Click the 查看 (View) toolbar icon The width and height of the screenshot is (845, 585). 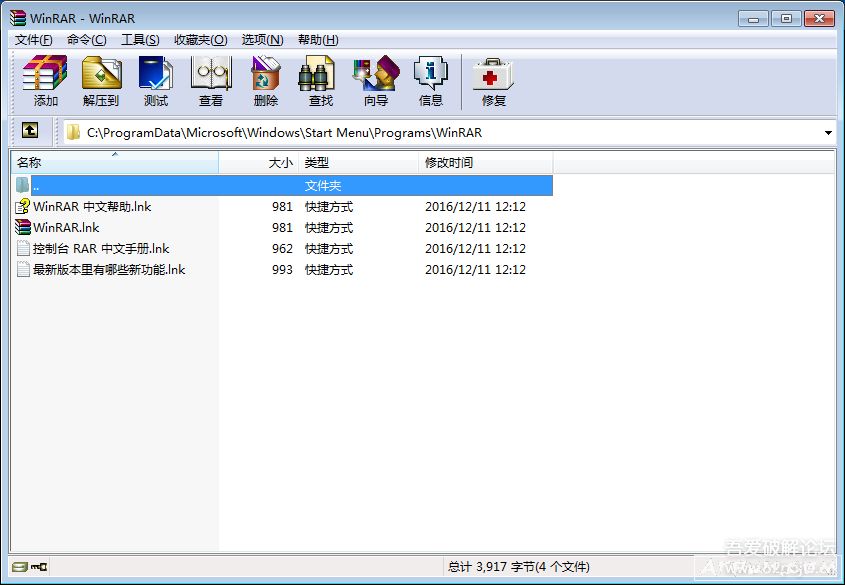coord(211,73)
